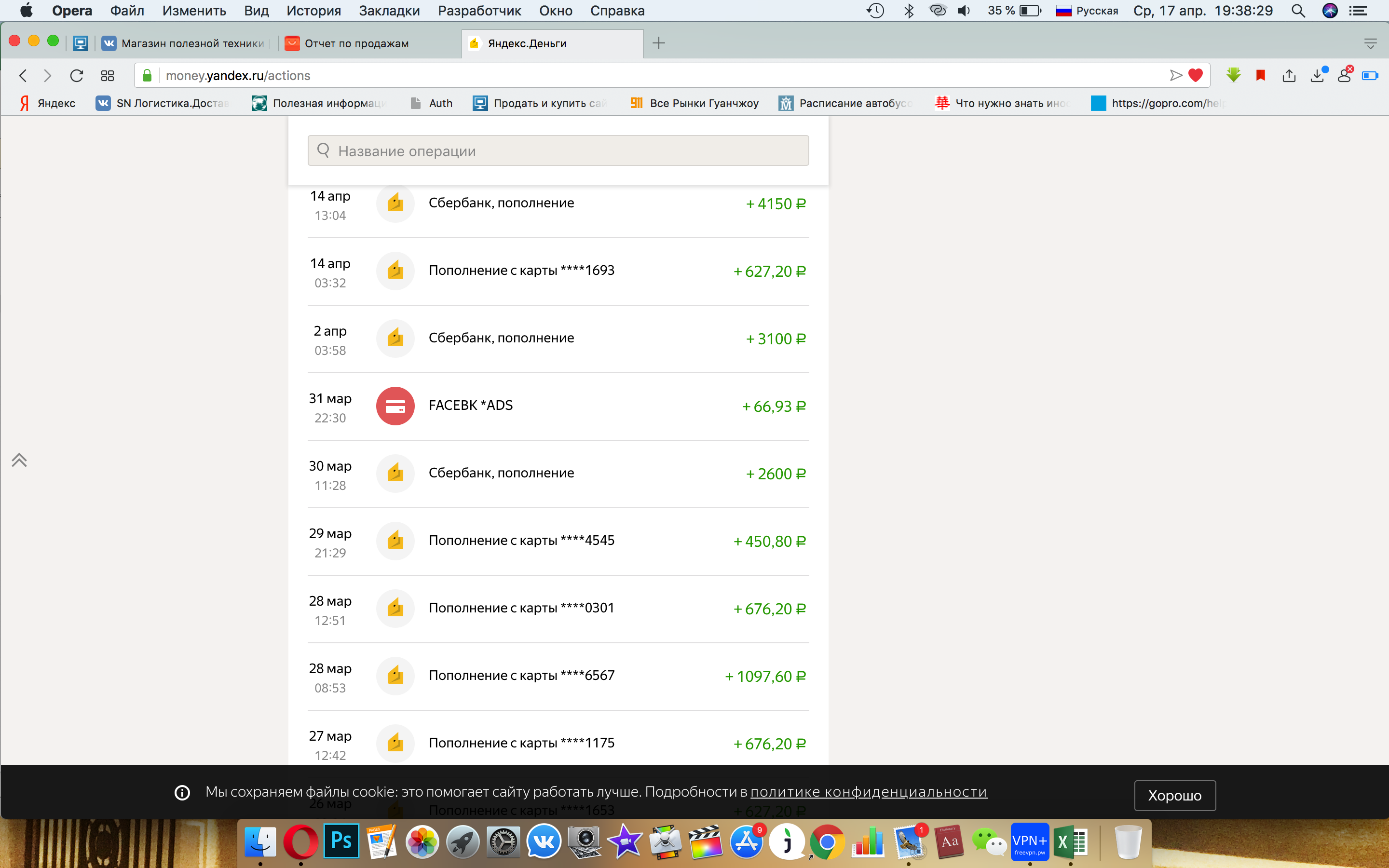Screen dimensions: 1389x868
Task: Select the Яндекс.Деньги tab
Action: tap(552, 43)
